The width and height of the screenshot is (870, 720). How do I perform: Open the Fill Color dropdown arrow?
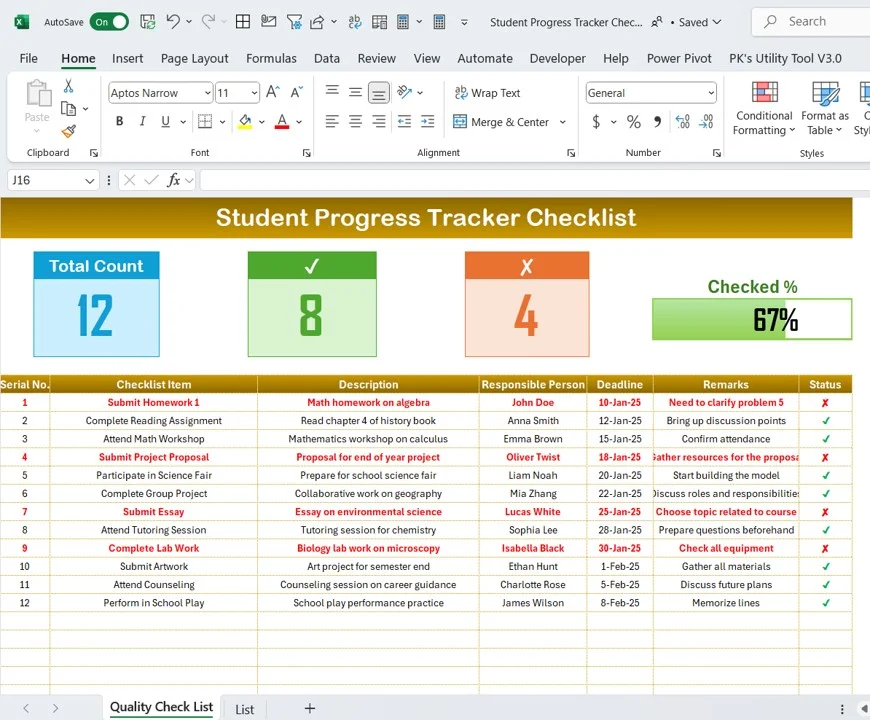(x=262, y=121)
